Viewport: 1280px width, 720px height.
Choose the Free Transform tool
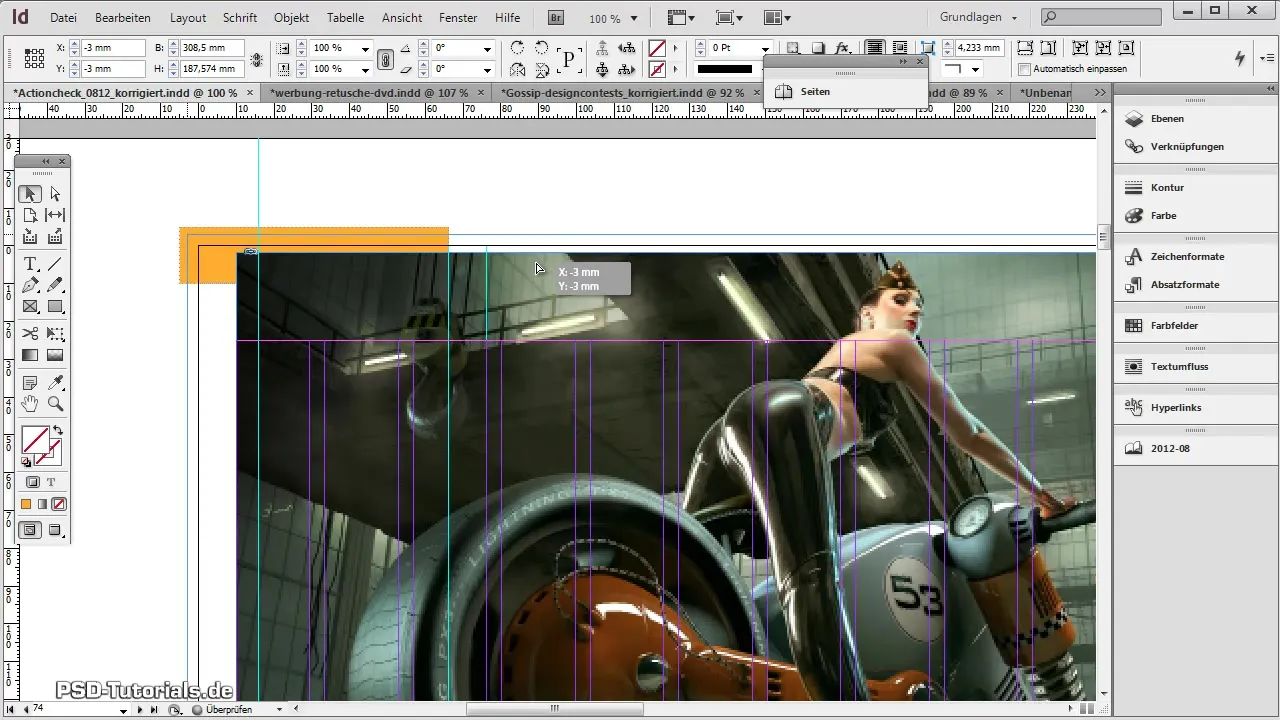[x=55, y=333]
